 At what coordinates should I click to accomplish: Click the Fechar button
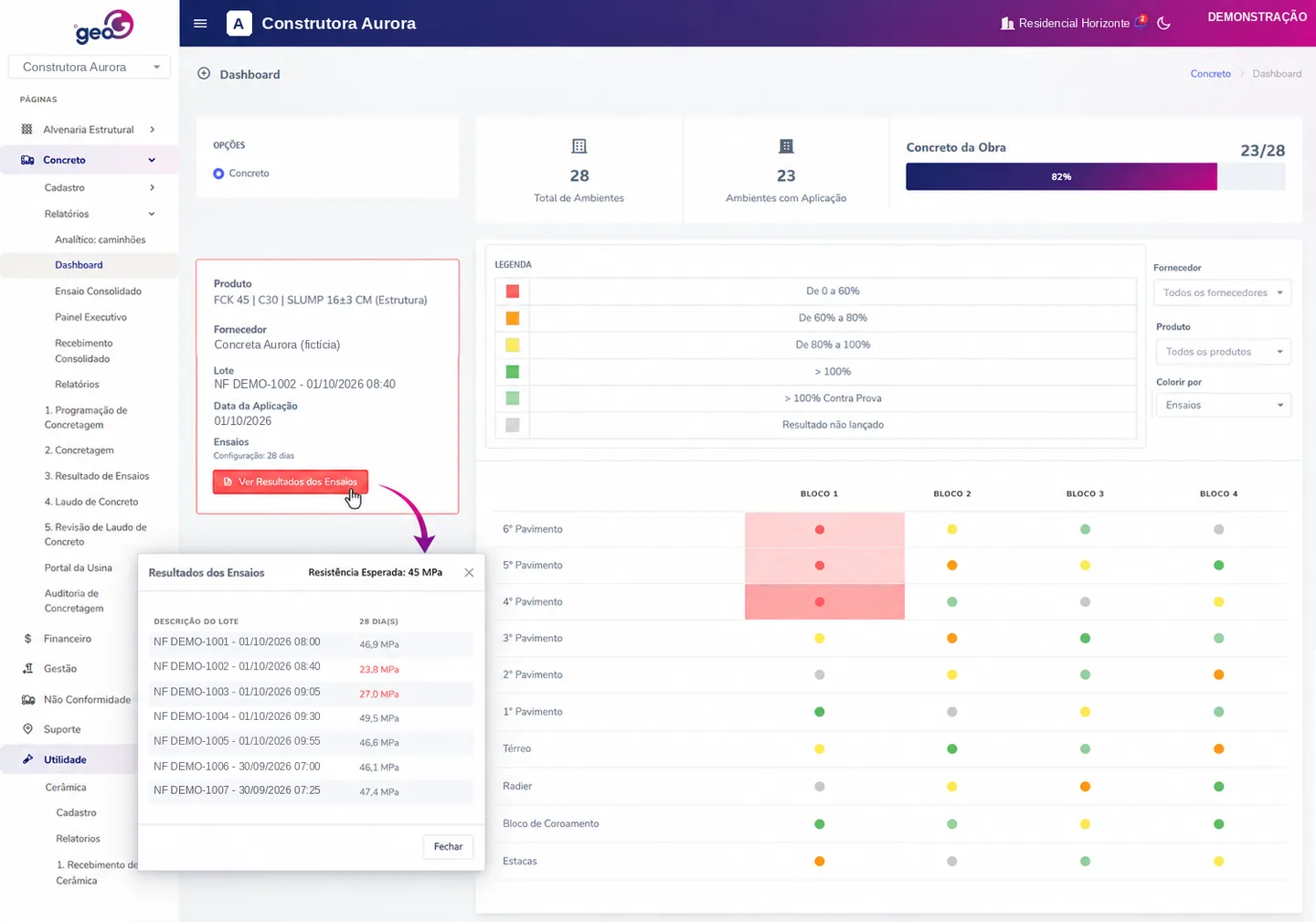click(448, 847)
